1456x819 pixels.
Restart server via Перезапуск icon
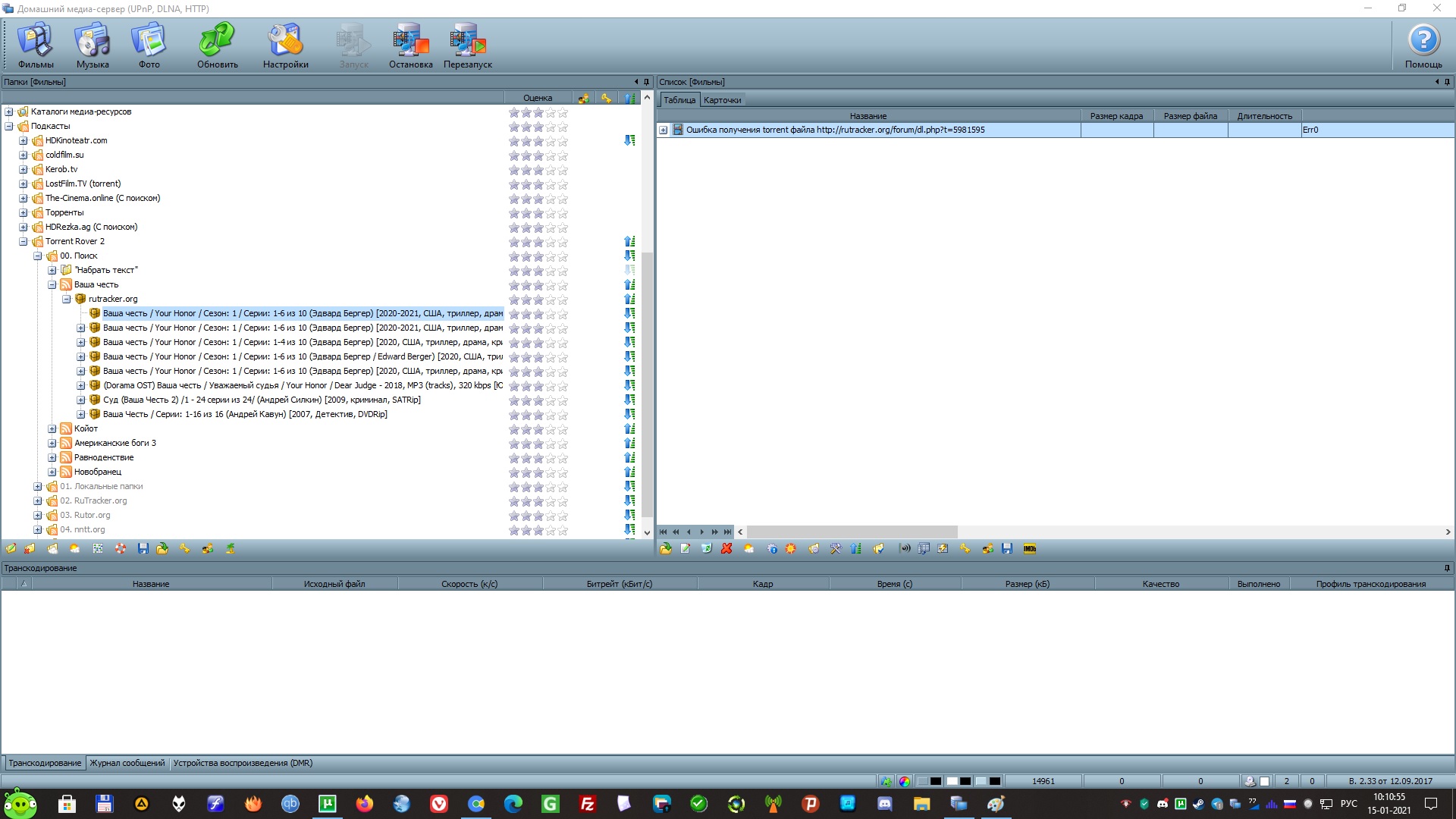(x=467, y=45)
